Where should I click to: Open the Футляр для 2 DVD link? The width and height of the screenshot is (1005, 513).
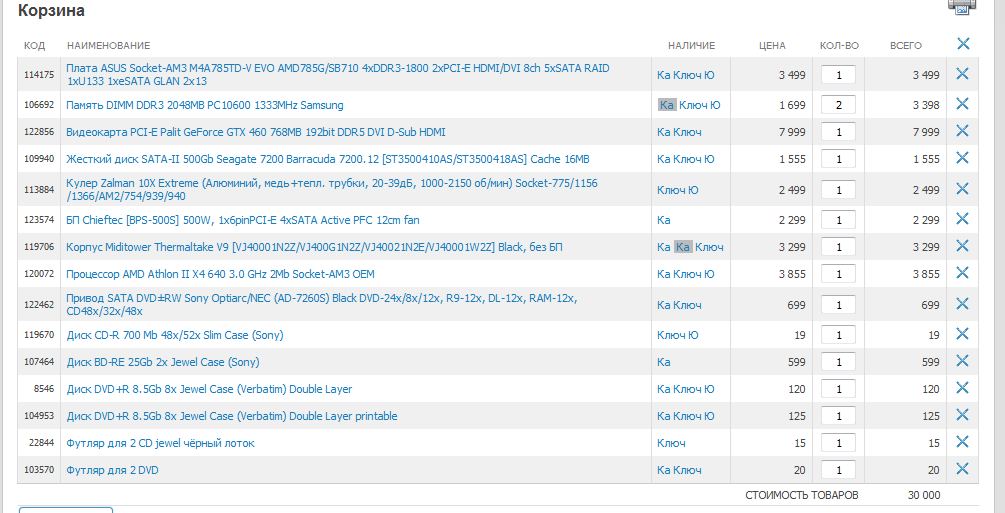(x=112, y=470)
